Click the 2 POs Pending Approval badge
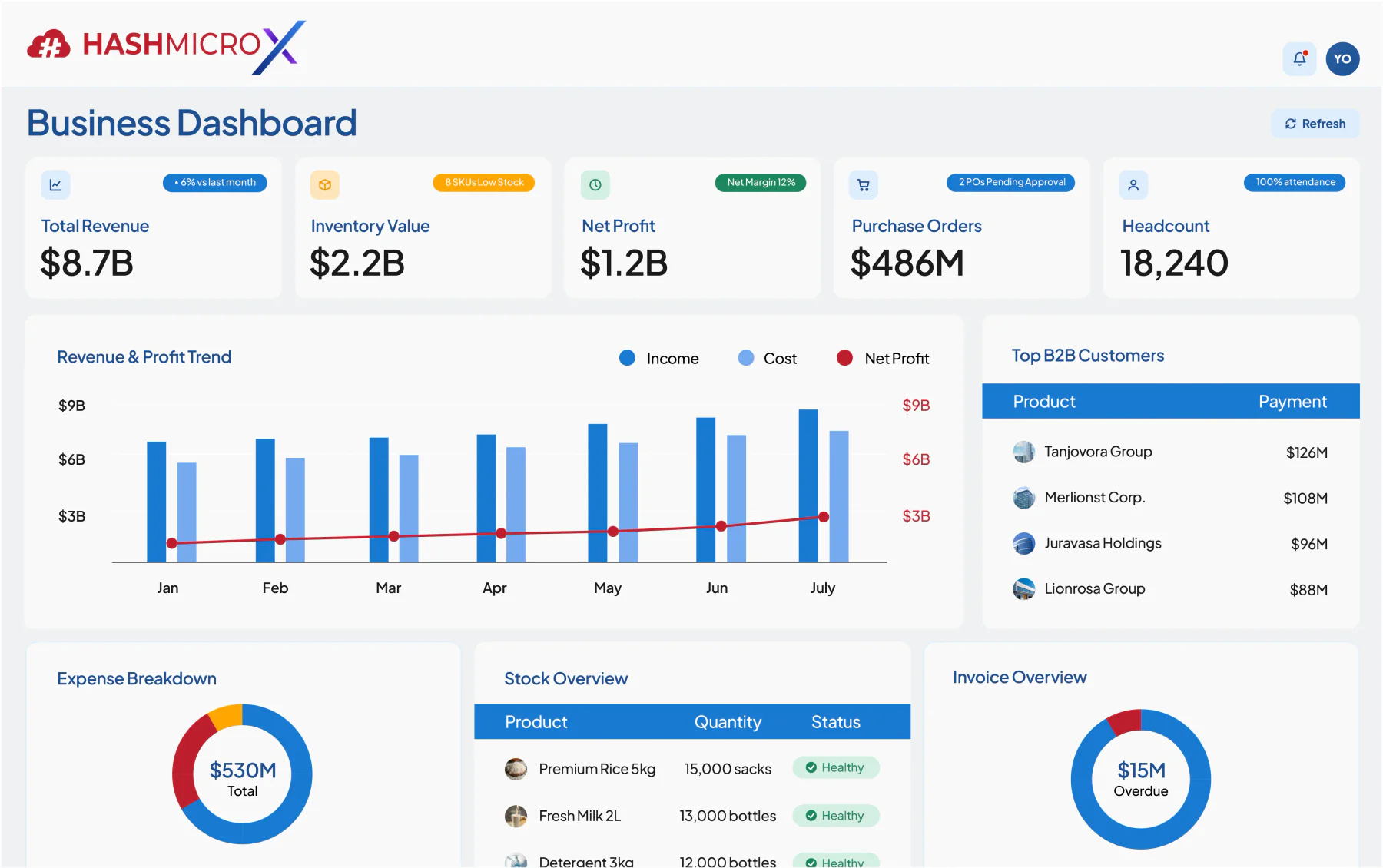The width and height of the screenshot is (1383, 868). click(1011, 183)
